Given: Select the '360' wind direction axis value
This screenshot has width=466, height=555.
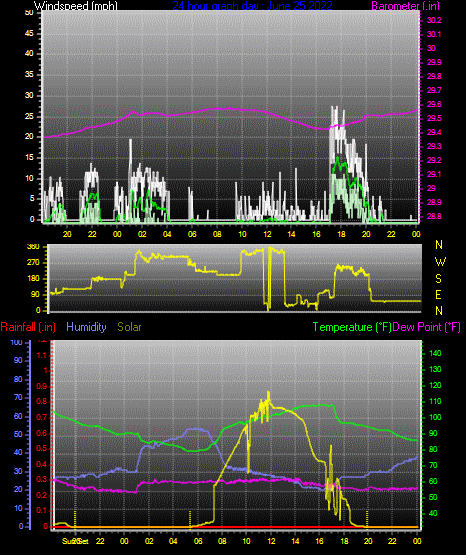Looking at the screenshot, I should 33,247.
